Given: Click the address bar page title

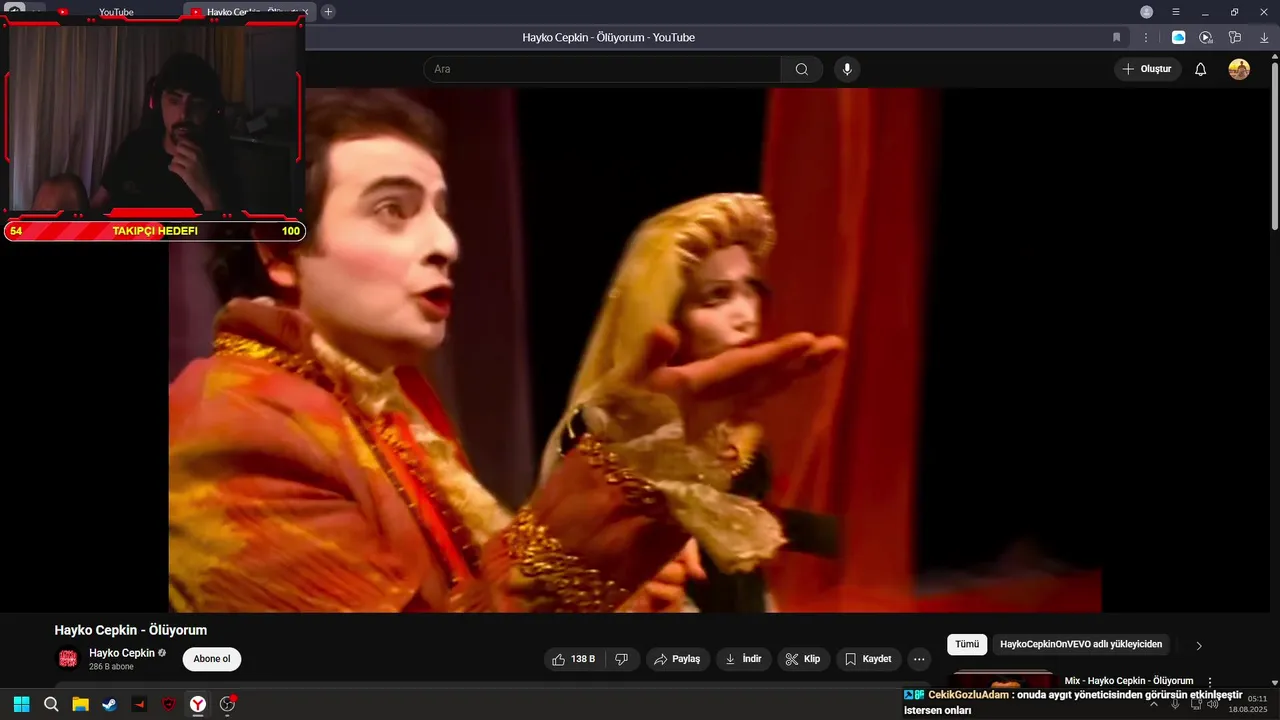Looking at the screenshot, I should (609, 37).
